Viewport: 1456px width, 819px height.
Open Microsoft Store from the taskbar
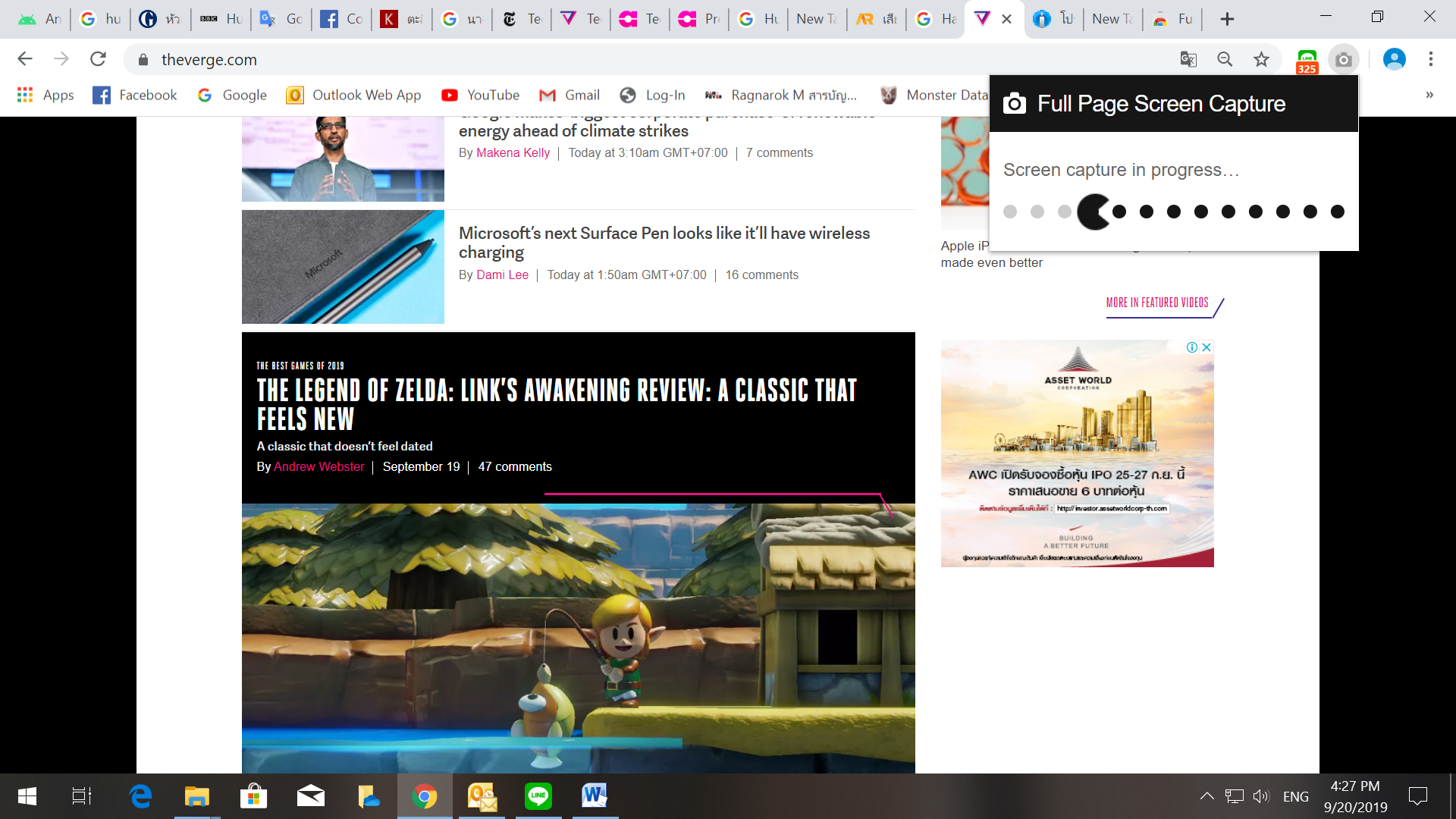click(254, 796)
